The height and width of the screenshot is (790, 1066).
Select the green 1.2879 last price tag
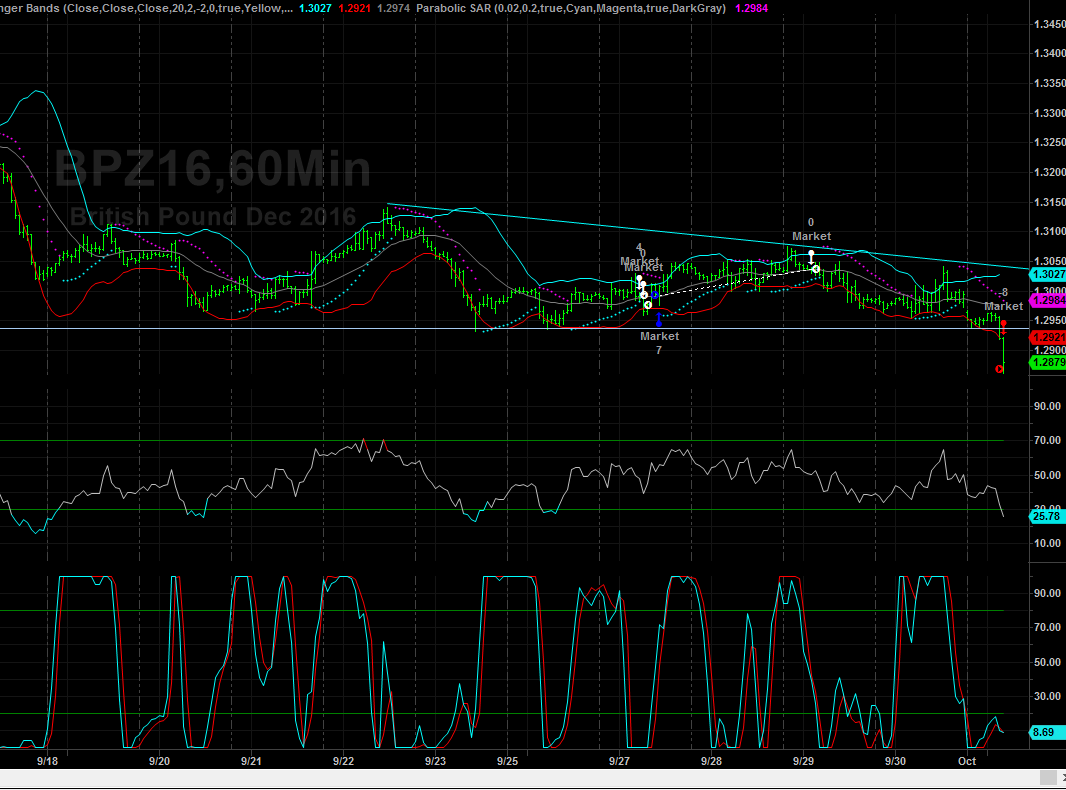coord(1047,362)
